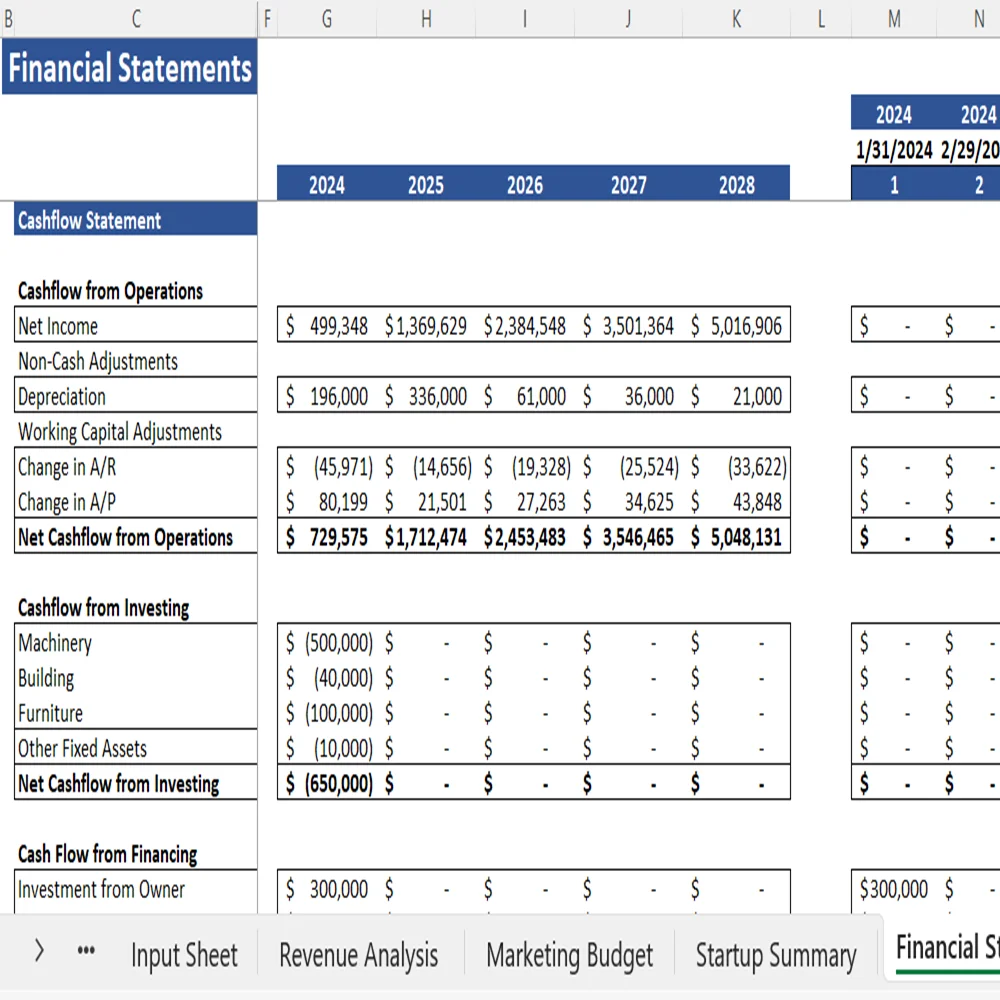Select the 2028 year header cell
This screenshot has width=1000, height=1000.
coord(736,184)
